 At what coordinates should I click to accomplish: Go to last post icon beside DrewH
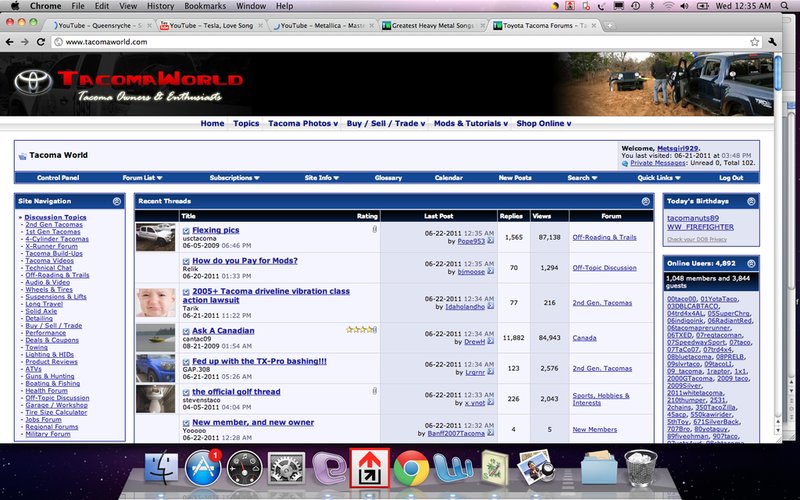(490, 341)
